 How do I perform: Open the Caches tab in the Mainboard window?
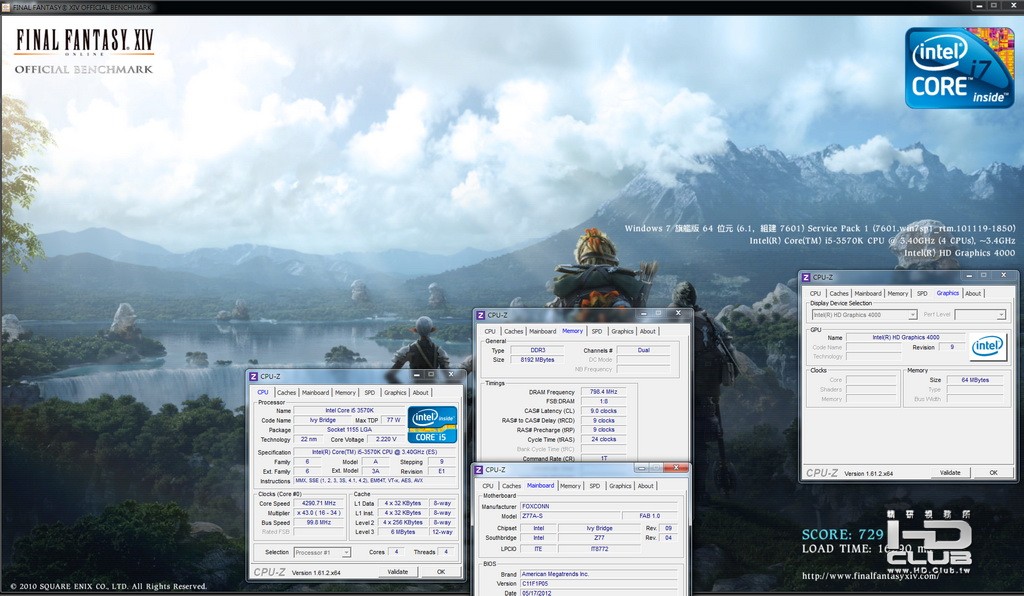click(511, 486)
